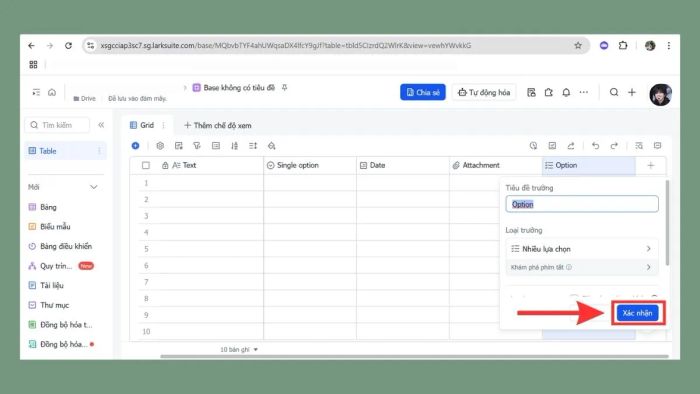Select Table in the sidebar
The width and height of the screenshot is (700, 394).
pos(65,151)
